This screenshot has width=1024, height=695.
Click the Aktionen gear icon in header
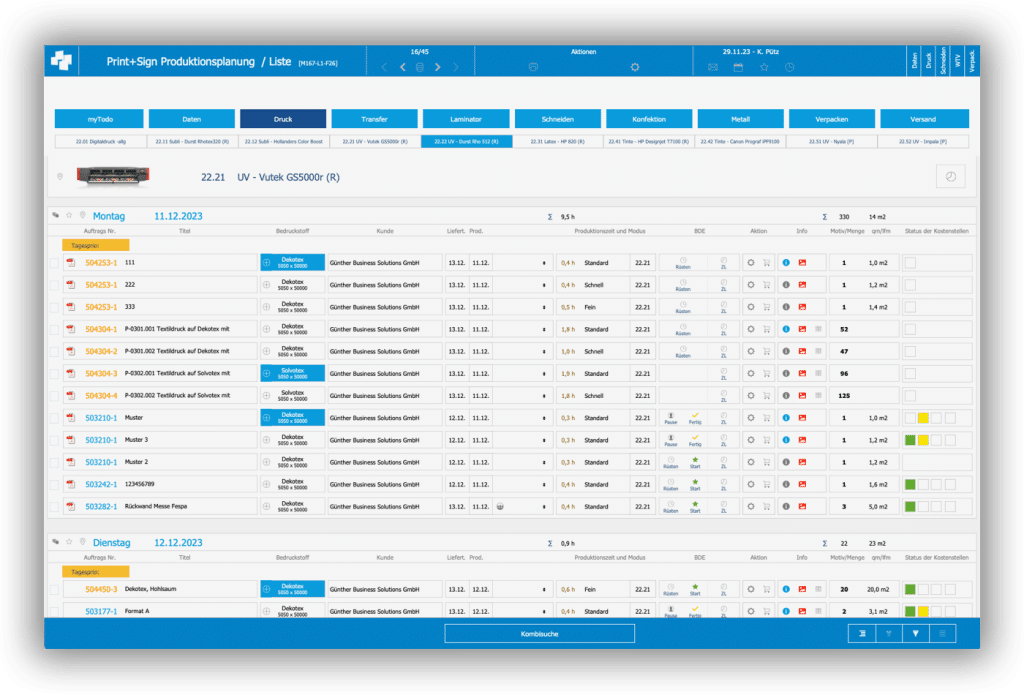coord(634,67)
